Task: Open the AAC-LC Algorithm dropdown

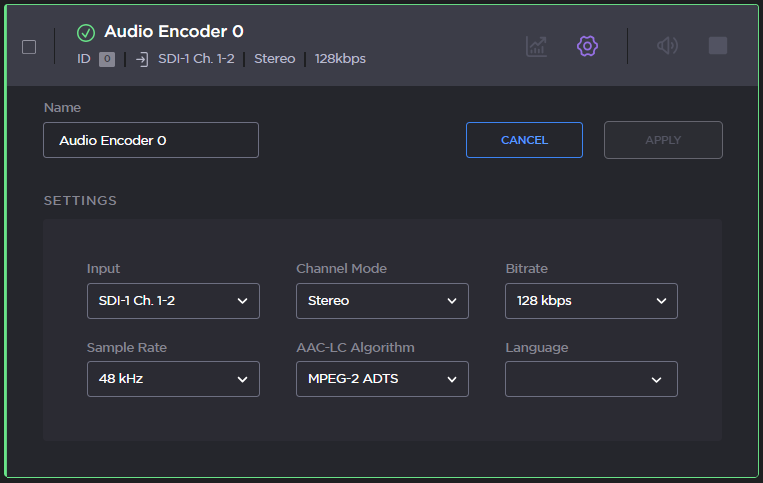Action: pos(382,379)
